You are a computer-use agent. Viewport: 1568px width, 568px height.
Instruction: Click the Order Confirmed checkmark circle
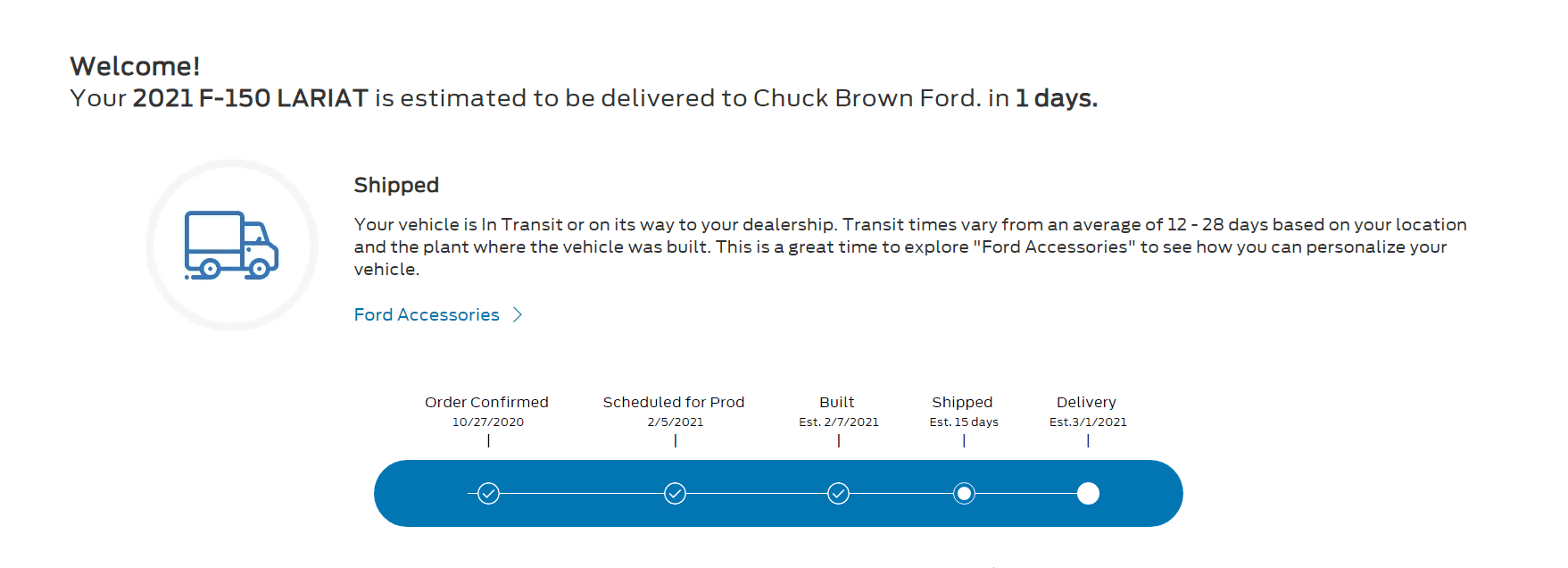coord(488,494)
